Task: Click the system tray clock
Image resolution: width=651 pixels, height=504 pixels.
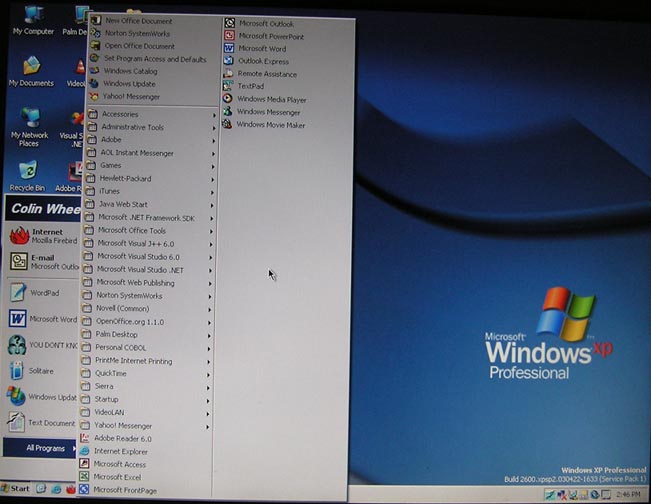Action: point(628,494)
